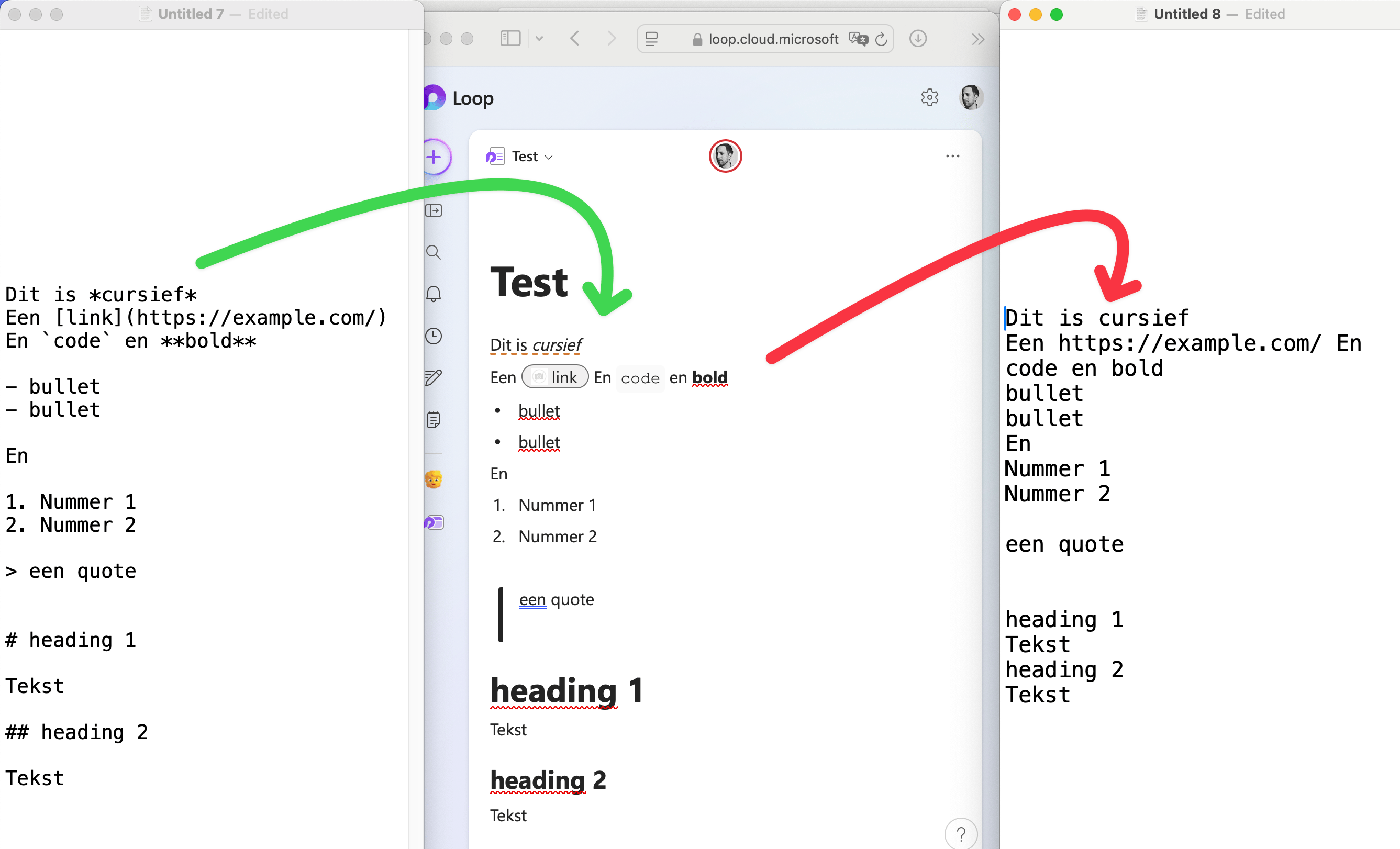Click the bold word in Loop
The height and width of the screenshot is (849, 1400).
click(709, 377)
